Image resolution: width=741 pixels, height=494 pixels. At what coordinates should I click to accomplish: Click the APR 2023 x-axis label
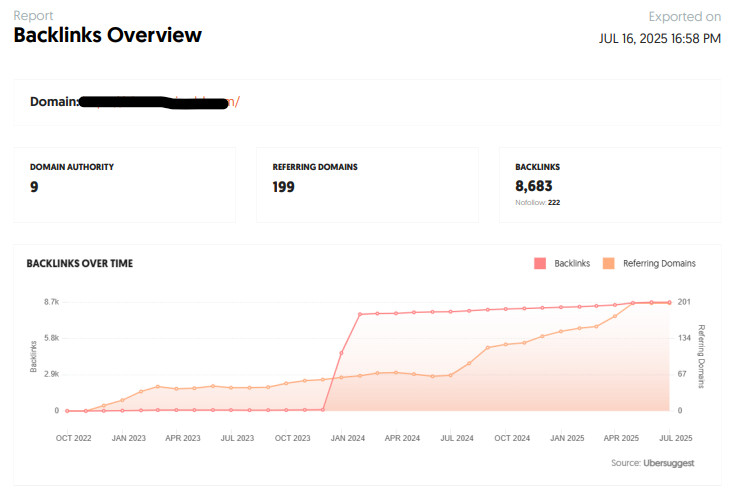184,438
